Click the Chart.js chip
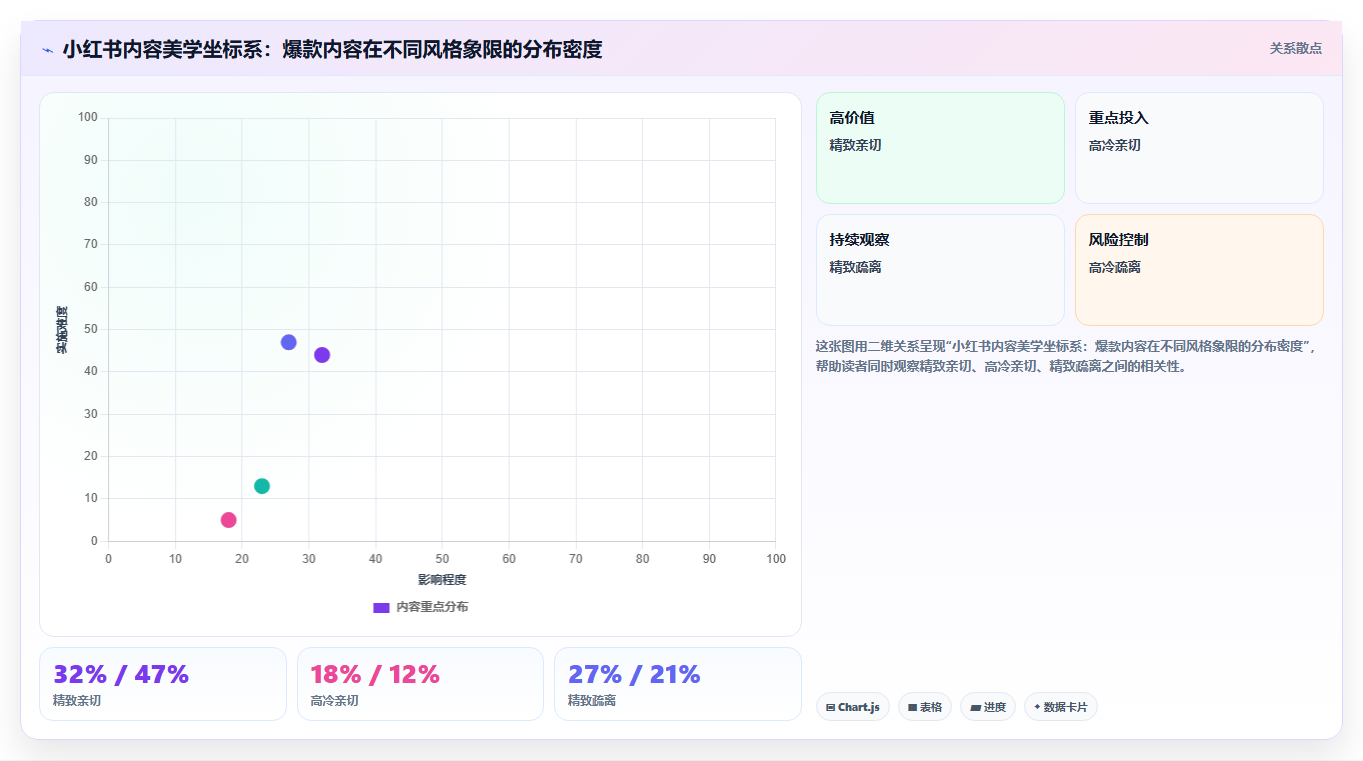The image size is (1363, 761). pos(853,707)
